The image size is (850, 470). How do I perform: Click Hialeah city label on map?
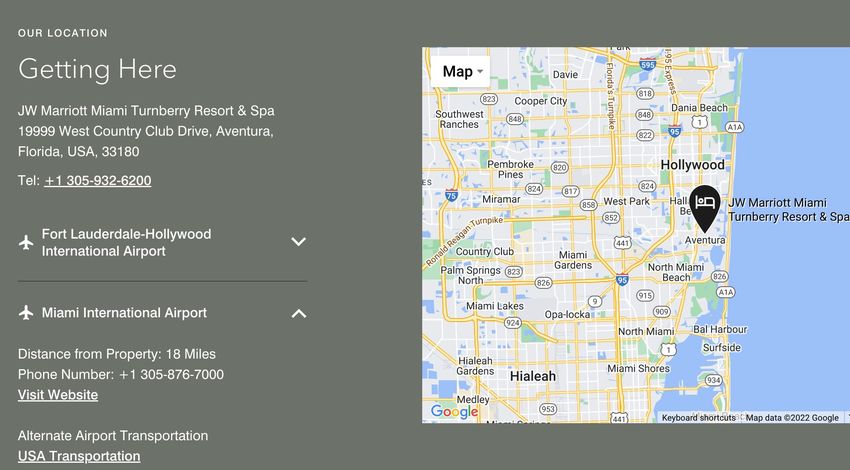(x=533, y=376)
